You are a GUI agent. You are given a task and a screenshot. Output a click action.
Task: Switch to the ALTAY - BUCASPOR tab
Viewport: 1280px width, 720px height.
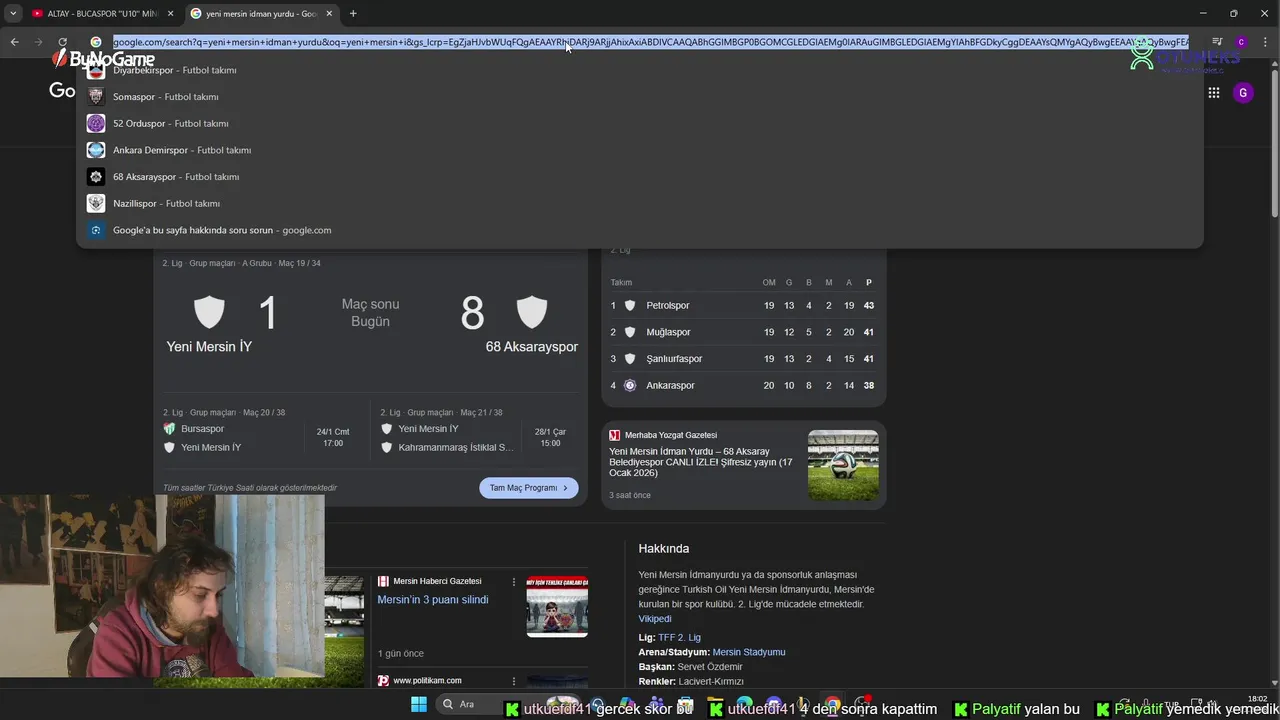point(101,13)
